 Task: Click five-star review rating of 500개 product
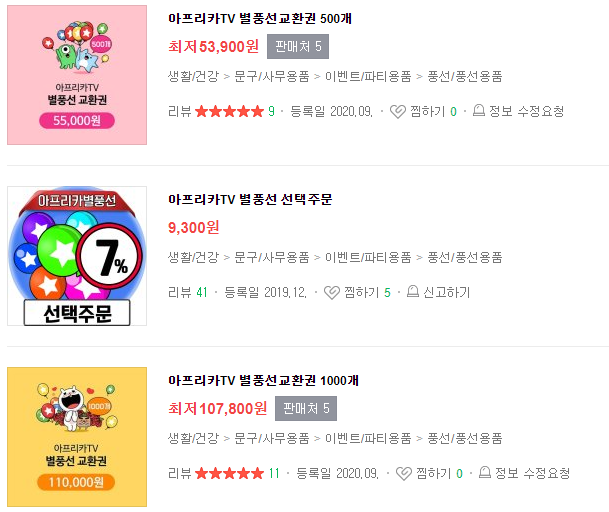(230, 111)
